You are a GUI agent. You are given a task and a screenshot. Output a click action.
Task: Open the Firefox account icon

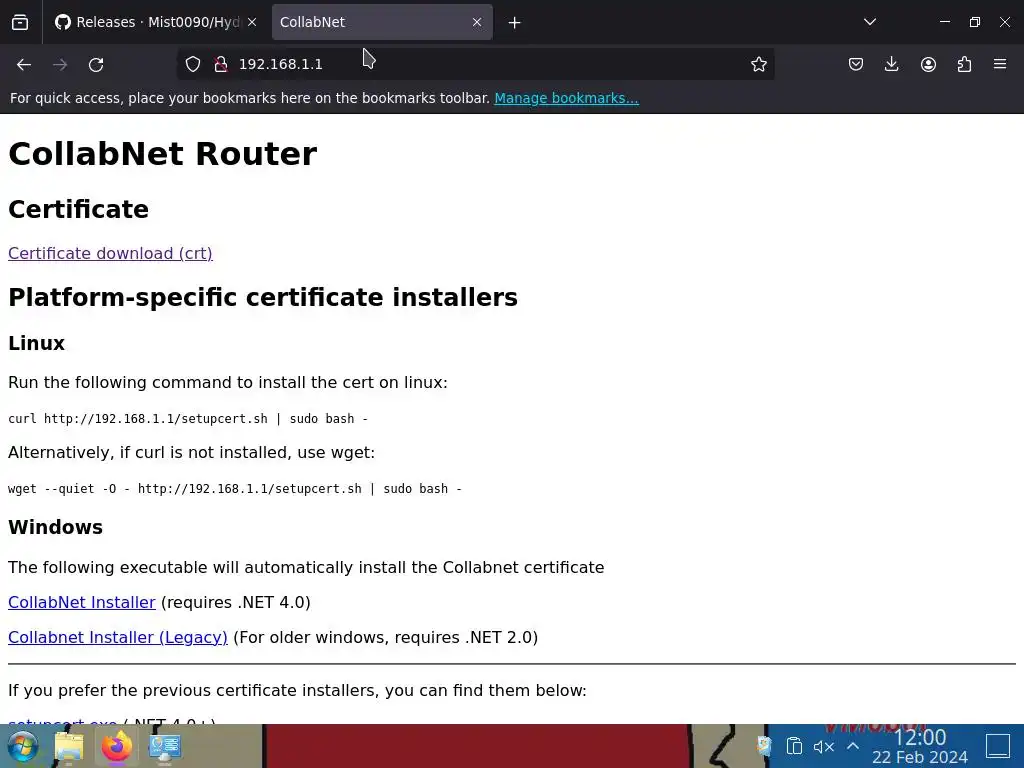point(928,64)
